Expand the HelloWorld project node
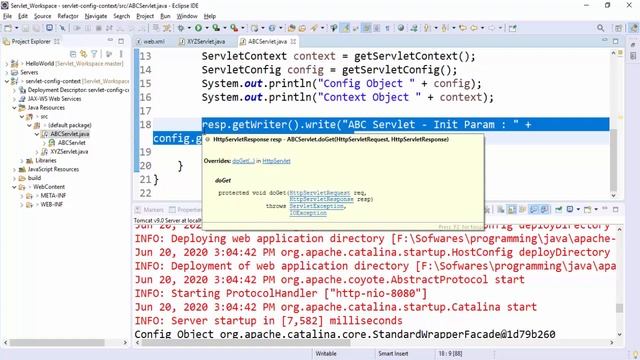 7,64
